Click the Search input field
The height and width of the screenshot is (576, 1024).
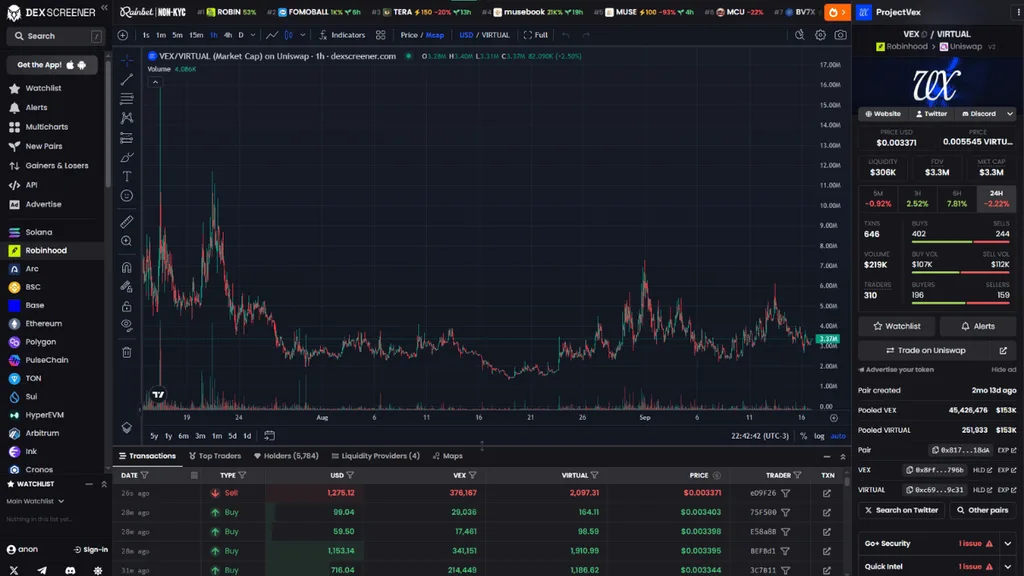(x=55, y=36)
